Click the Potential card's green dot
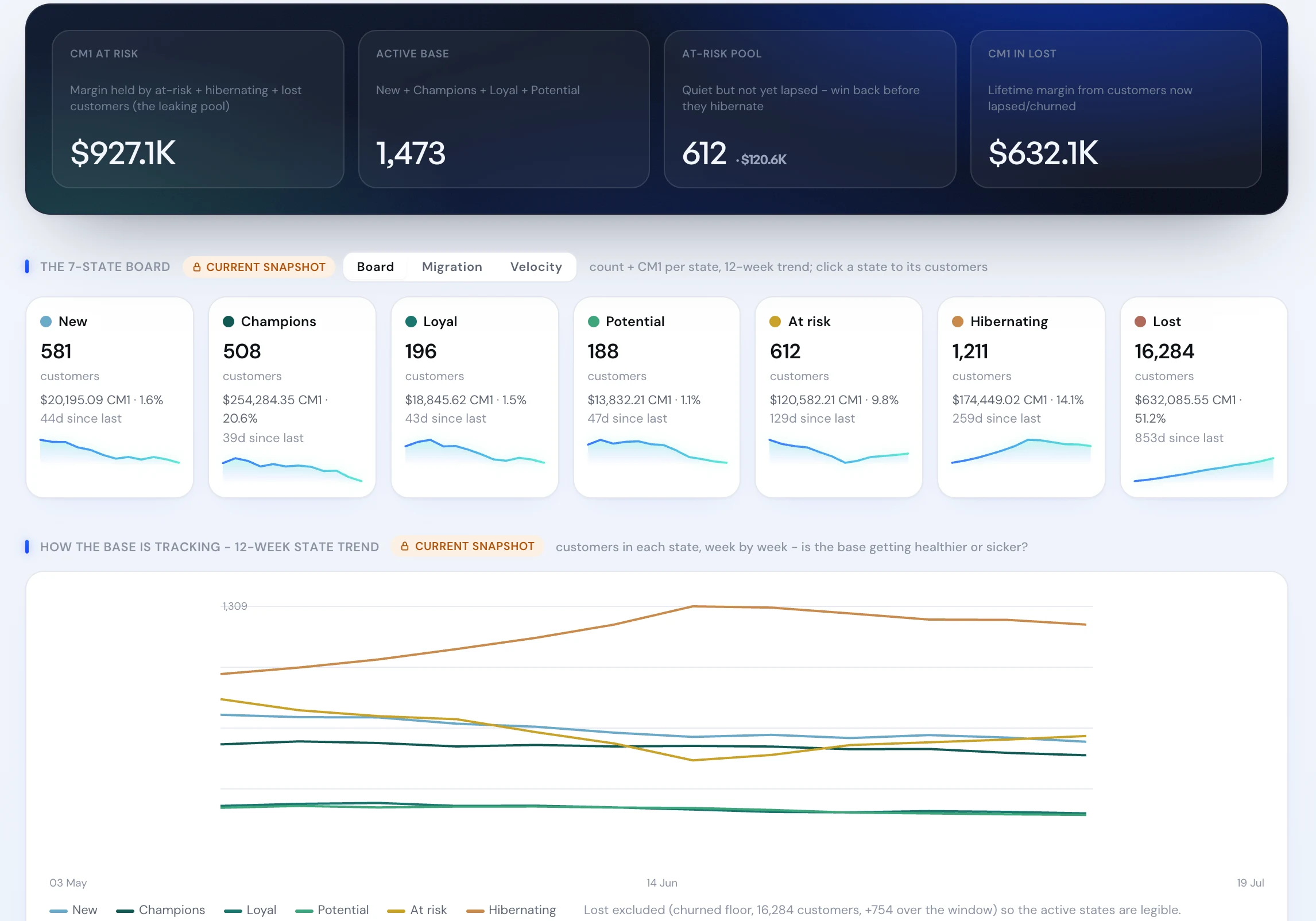Screen dimensions: 1316x921 (594, 322)
